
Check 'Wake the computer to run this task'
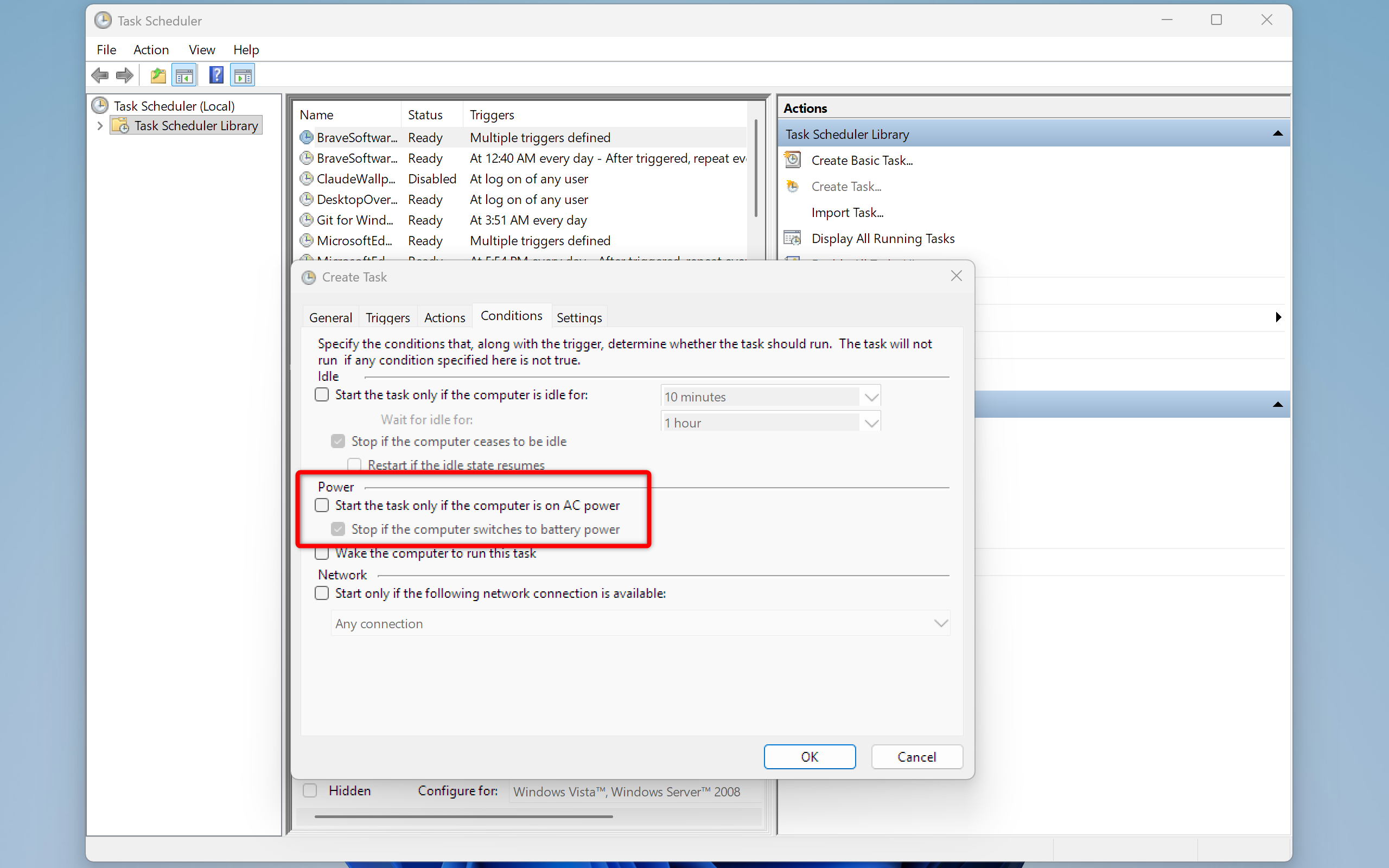tap(322, 553)
